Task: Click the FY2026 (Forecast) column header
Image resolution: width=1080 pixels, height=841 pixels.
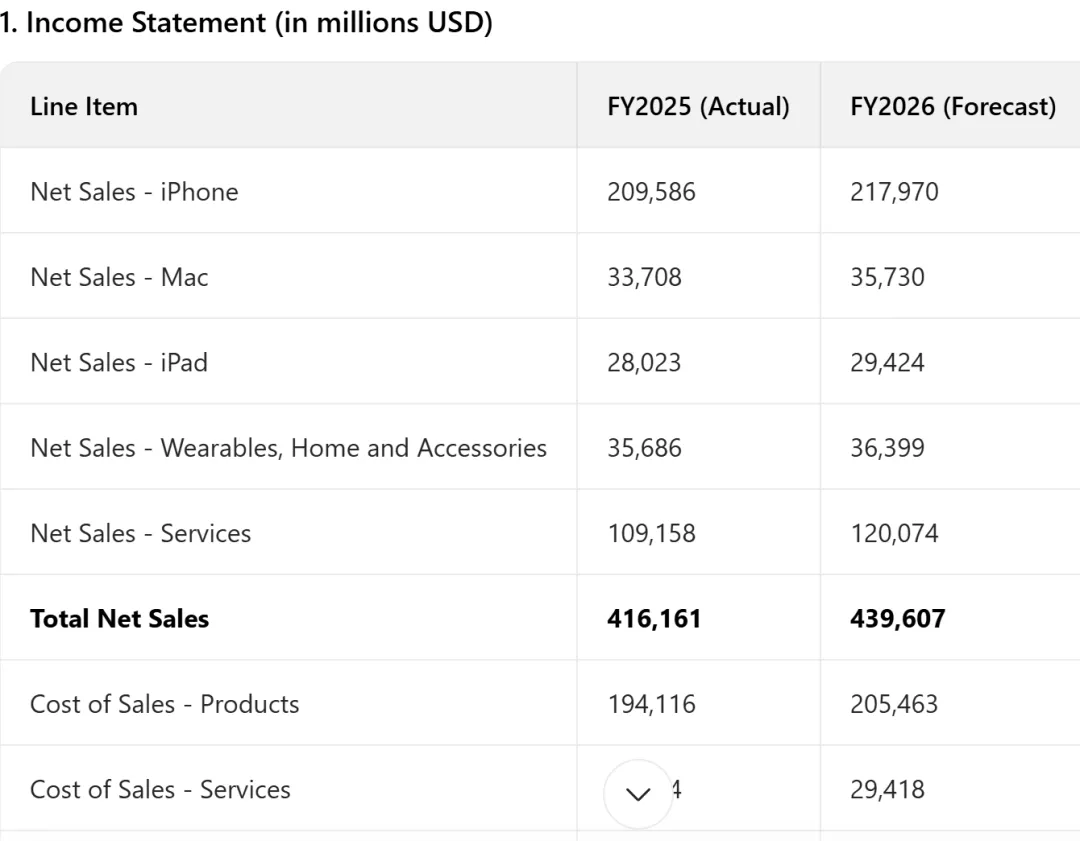Action: click(952, 107)
